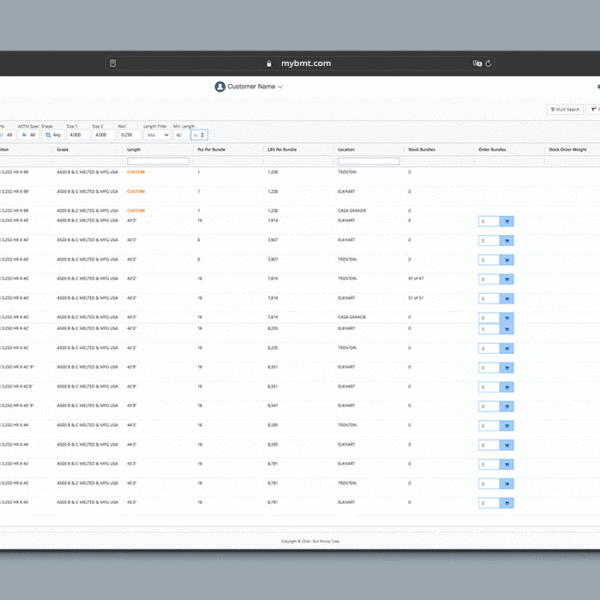Open the Length Filter Min dropdown

[156, 134]
